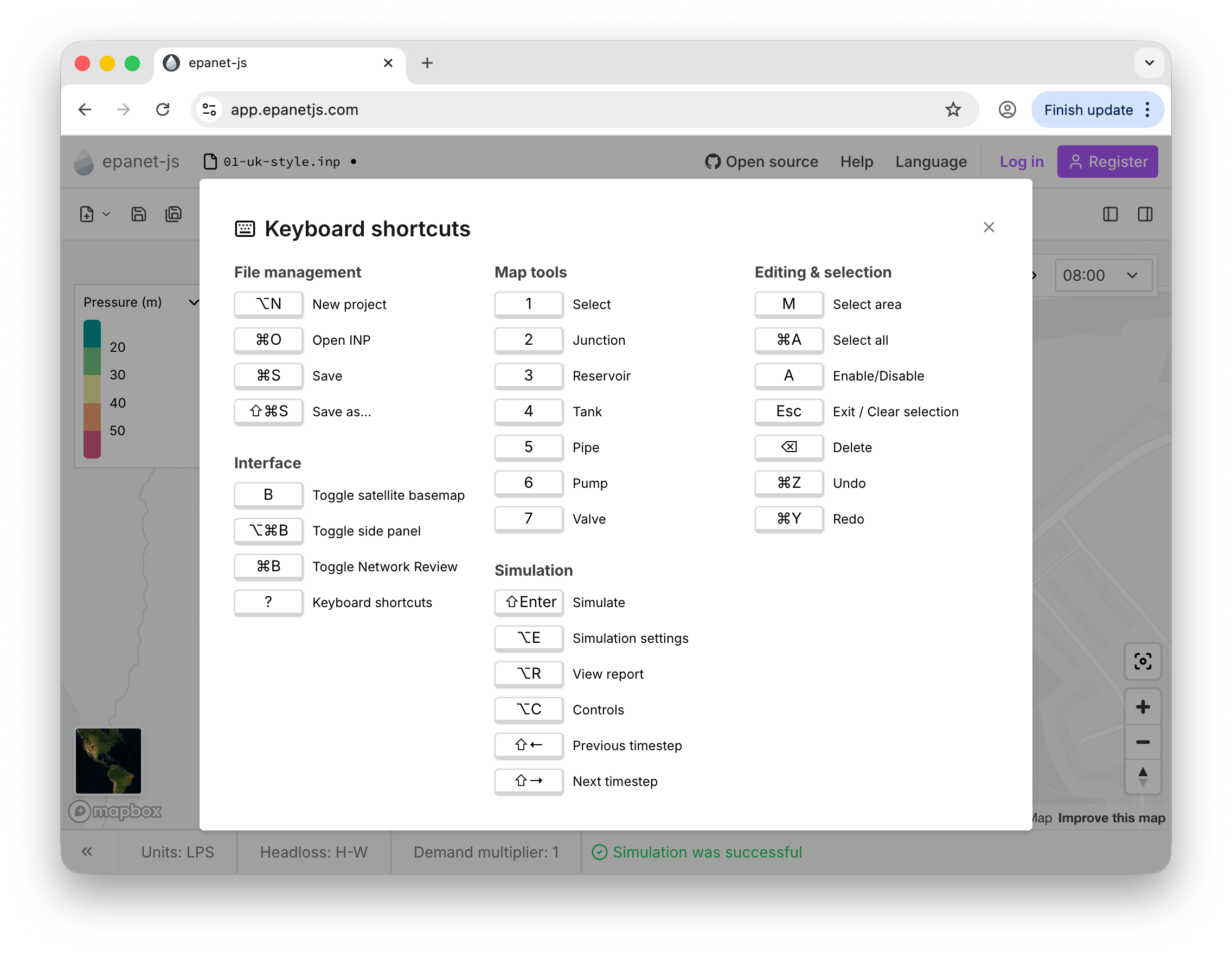Viewport: 1232px width, 954px height.
Task: Toggle the left side panel icon
Action: click(x=1109, y=214)
